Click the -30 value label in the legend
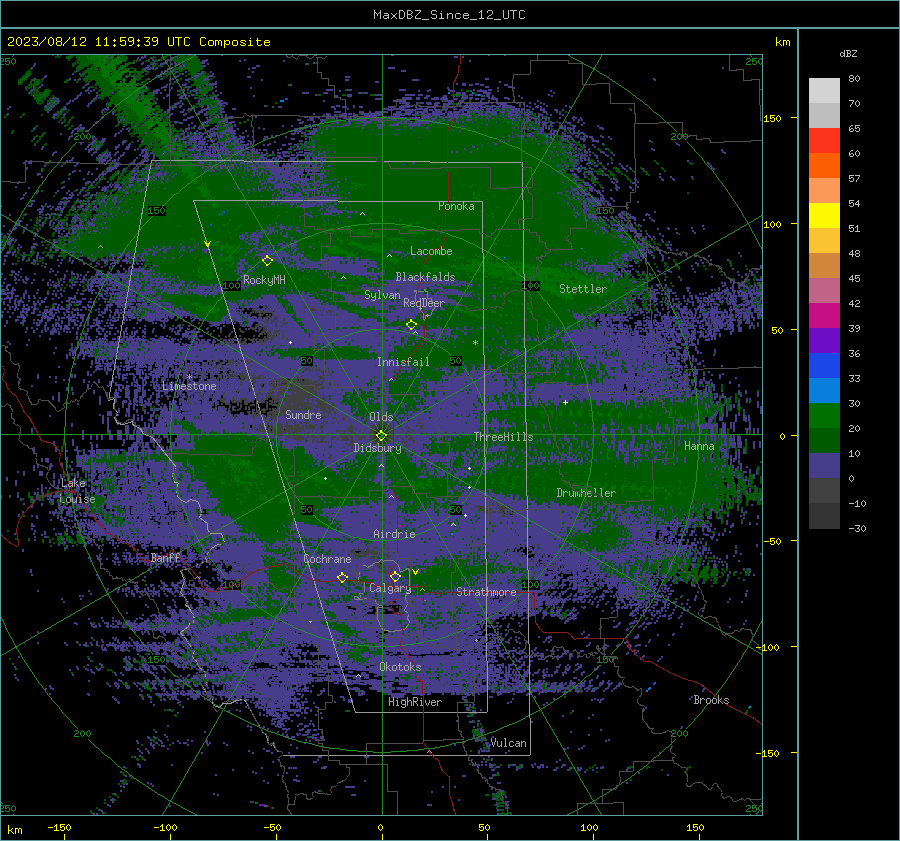 click(x=857, y=528)
